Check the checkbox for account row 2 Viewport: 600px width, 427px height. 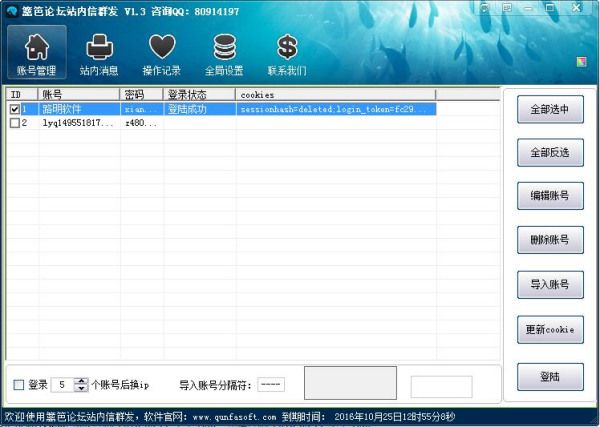14,123
